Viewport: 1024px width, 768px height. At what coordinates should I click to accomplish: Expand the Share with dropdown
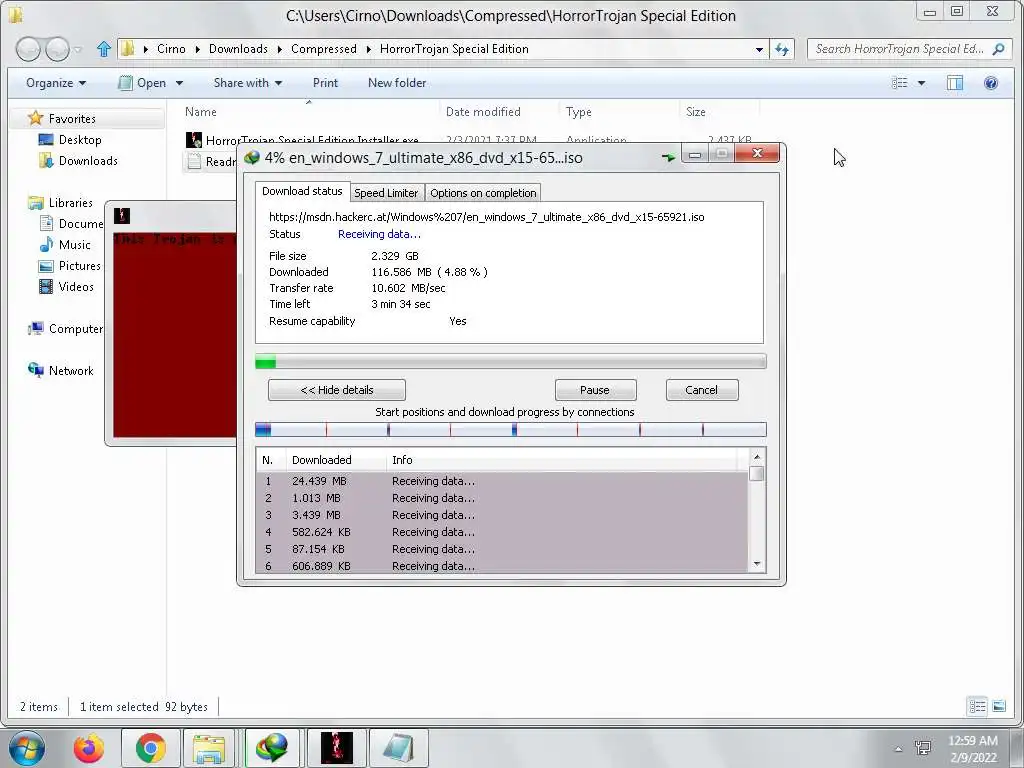[248, 83]
